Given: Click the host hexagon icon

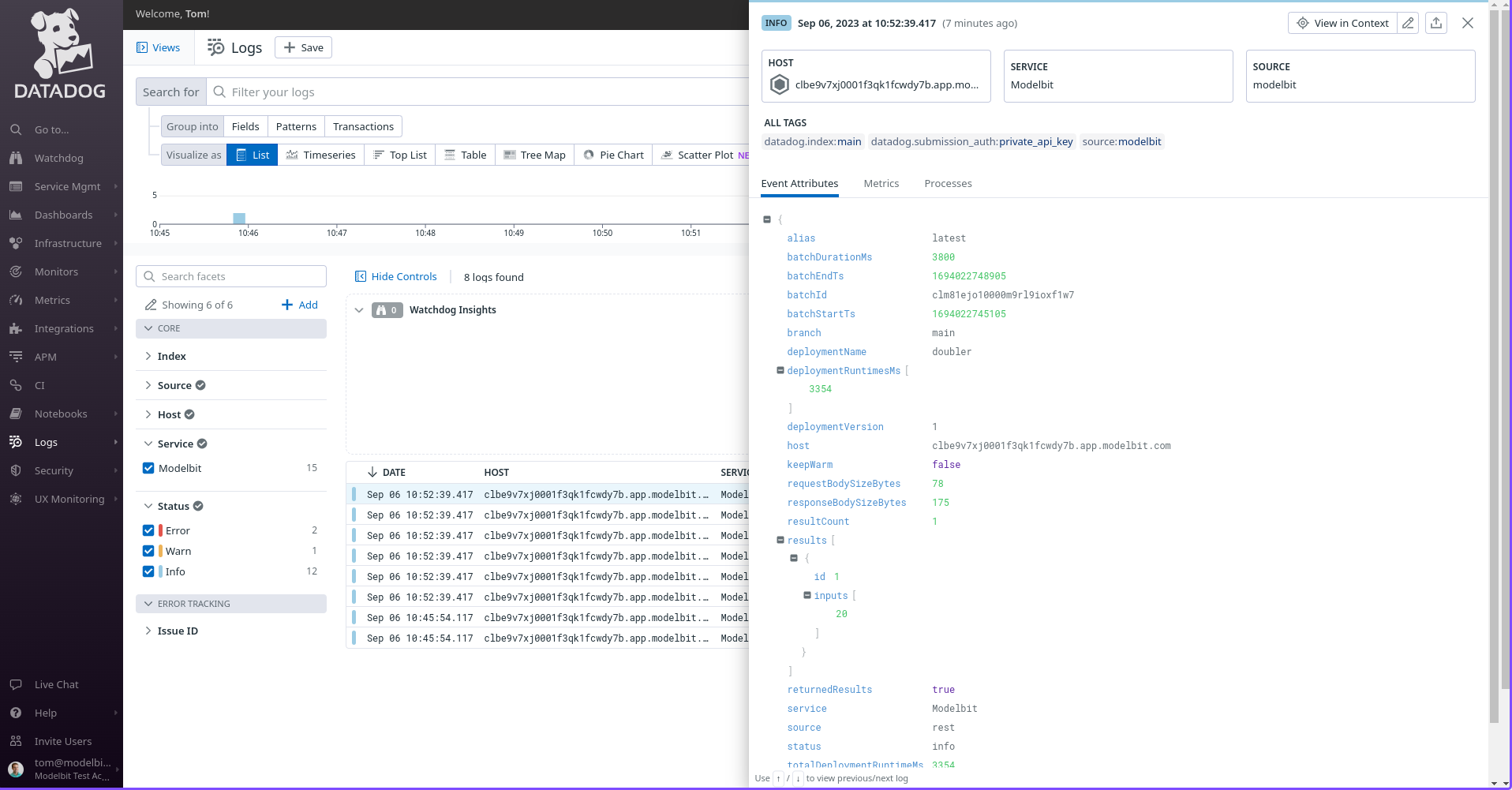Looking at the screenshot, I should coord(779,84).
